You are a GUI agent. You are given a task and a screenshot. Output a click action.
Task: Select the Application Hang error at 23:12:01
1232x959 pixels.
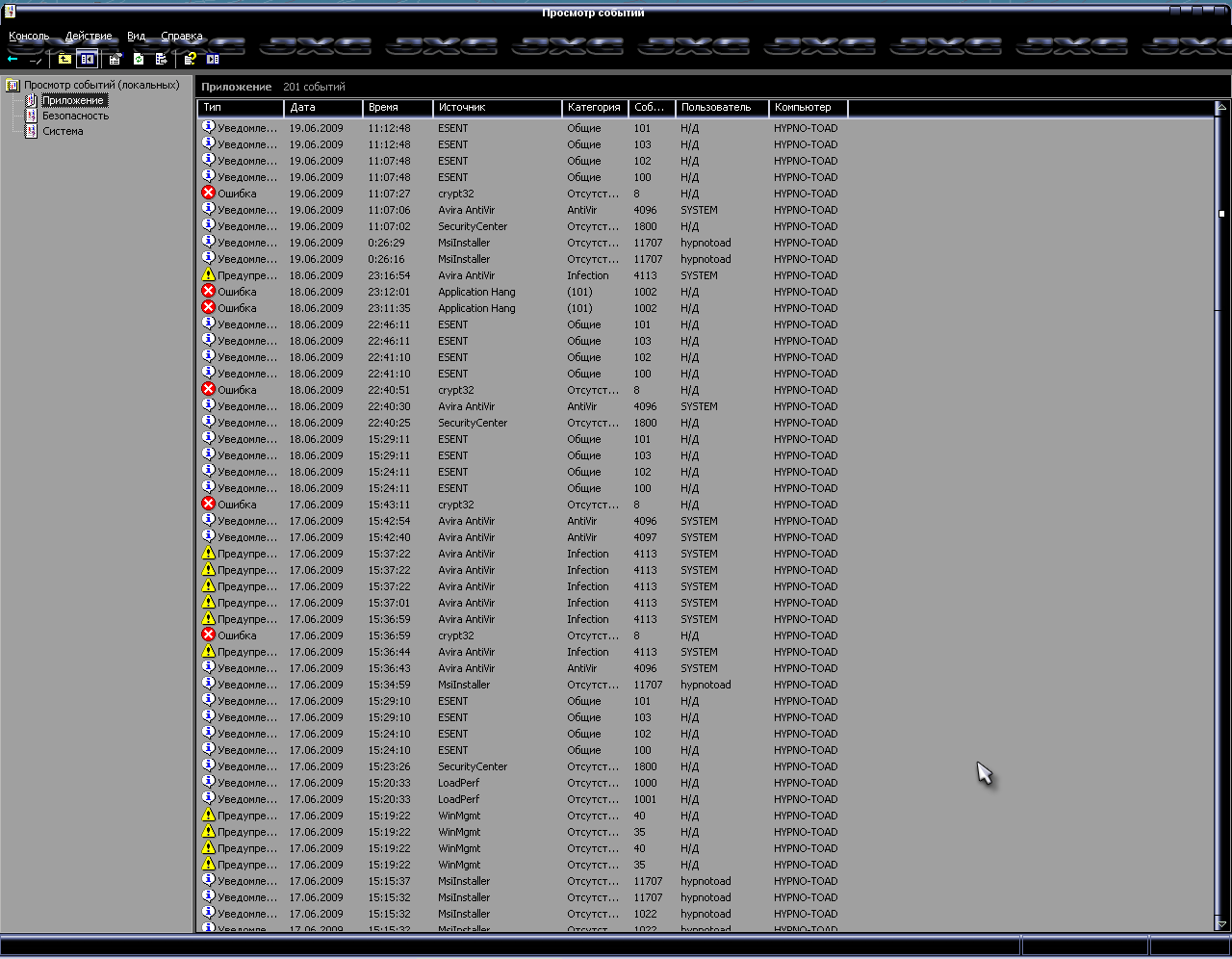(x=476, y=292)
